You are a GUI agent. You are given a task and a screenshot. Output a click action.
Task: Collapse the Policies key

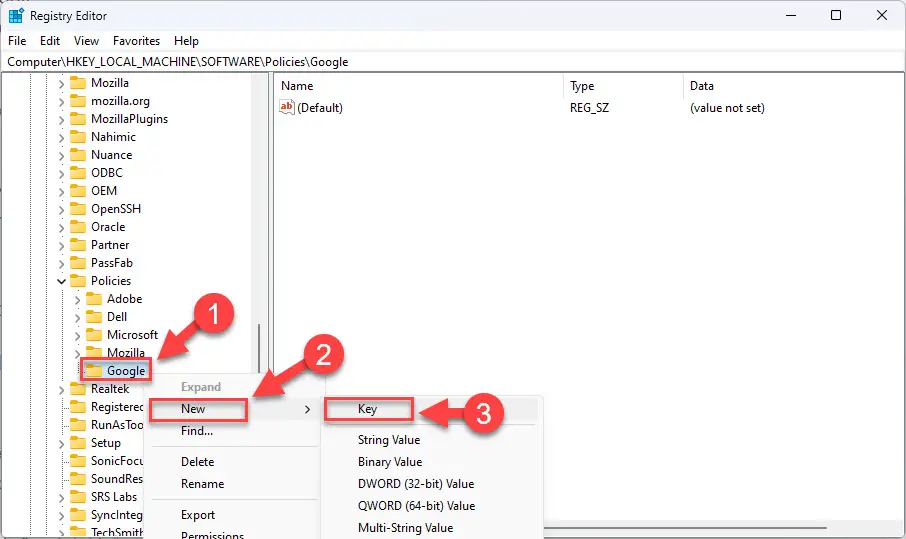click(x=61, y=281)
